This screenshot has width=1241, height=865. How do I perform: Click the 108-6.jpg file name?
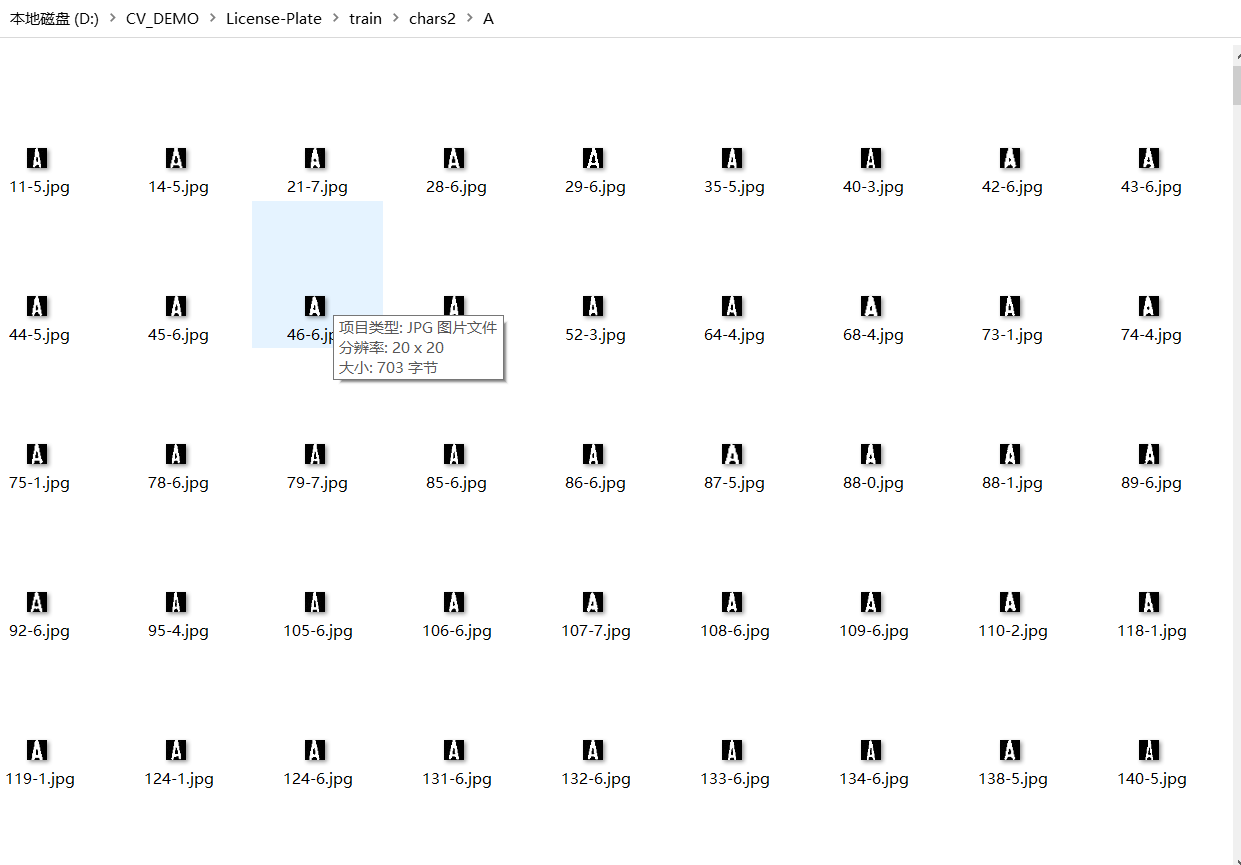pyautogui.click(x=735, y=631)
